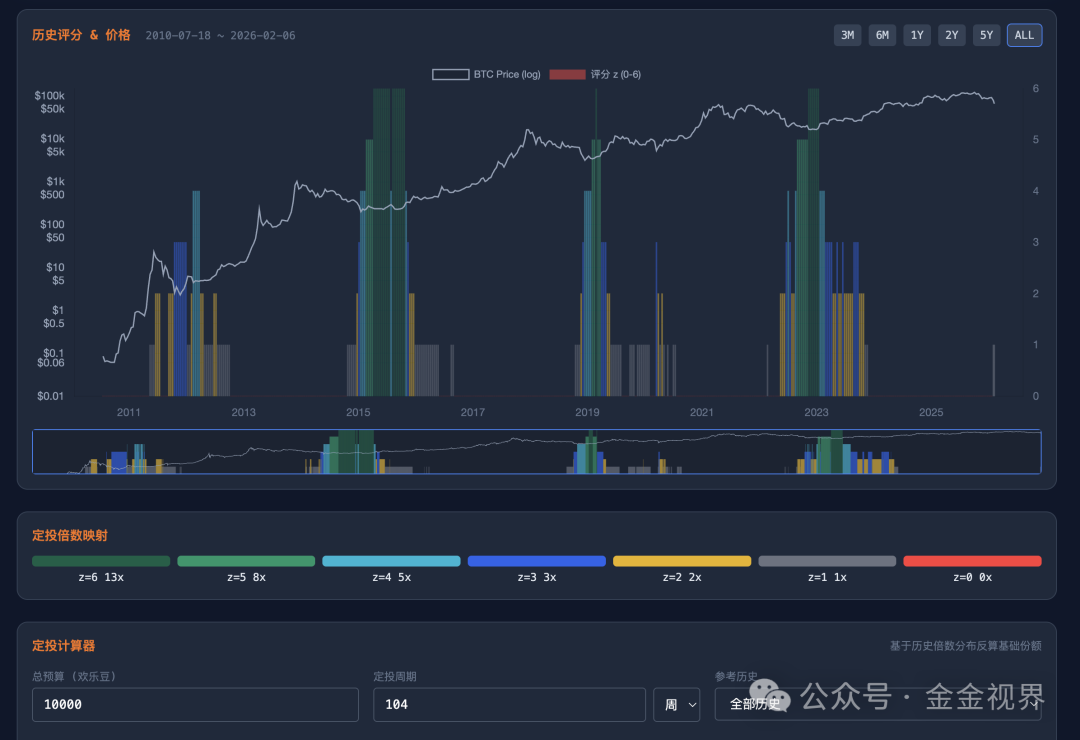Viewport: 1080px width, 740px height.
Task: Switch chart to 6M range
Action: tap(882, 35)
